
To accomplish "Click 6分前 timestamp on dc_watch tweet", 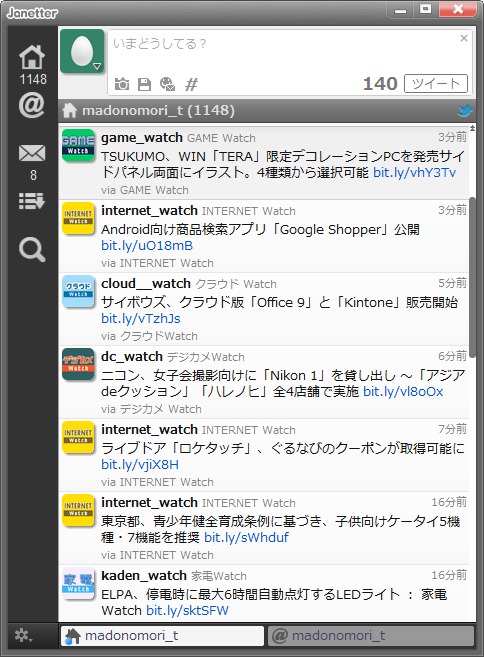I will (x=452, y=356).
